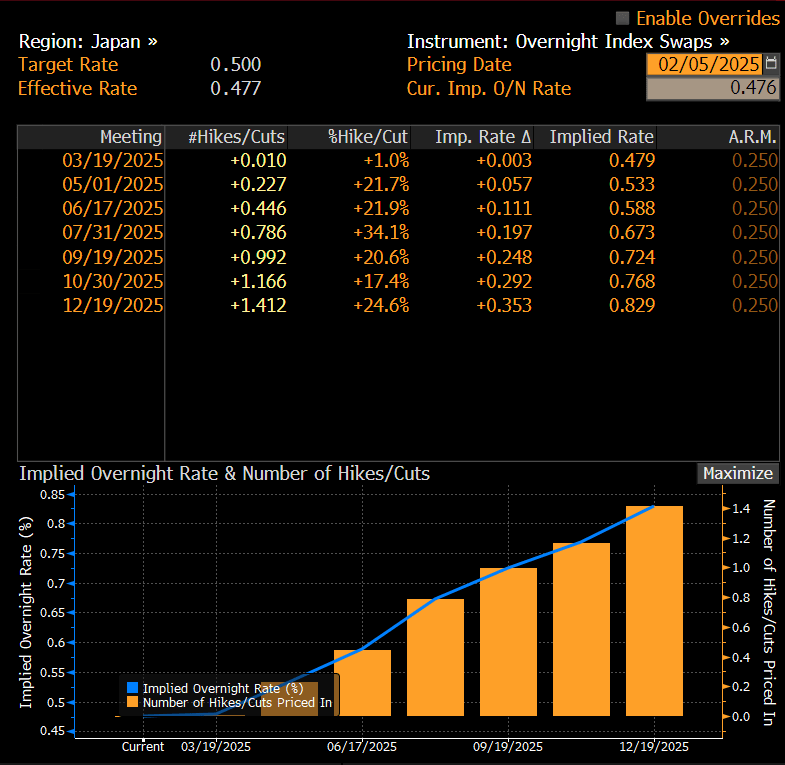The width and height of the screenshot is (785, 765).
Task: Select the 06/17/2025 meeting row
Action: click(x=398, y=209)
